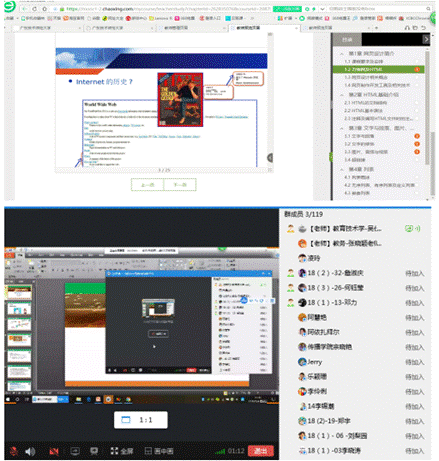The image size is (439, 461).
Task: Click the search magnifier in browser search box
Action: 429,9
